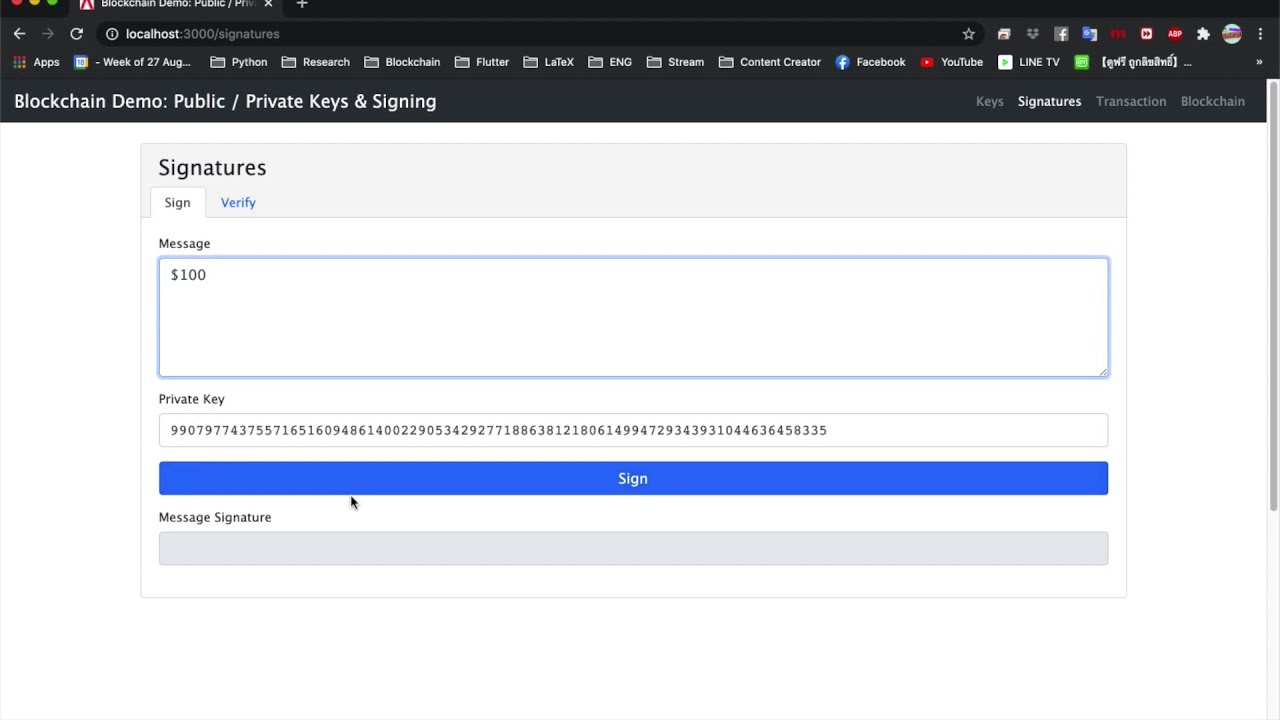This screenshot has height=720, width=1280.
Task: Show the hidden bookmarks overflow chevron
Action: click(x=1259, y=62)
